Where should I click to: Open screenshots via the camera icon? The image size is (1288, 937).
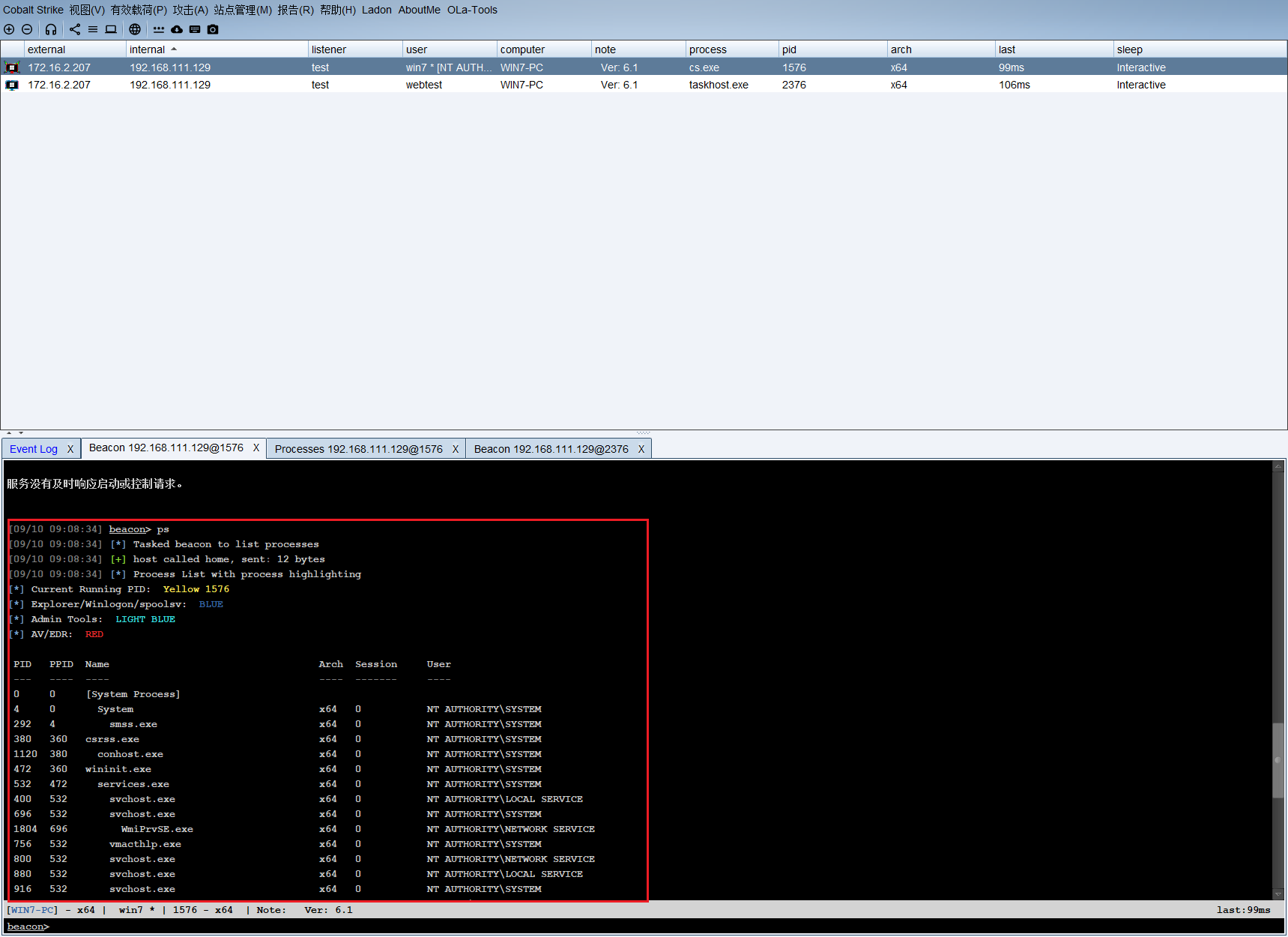click(213, 29)
